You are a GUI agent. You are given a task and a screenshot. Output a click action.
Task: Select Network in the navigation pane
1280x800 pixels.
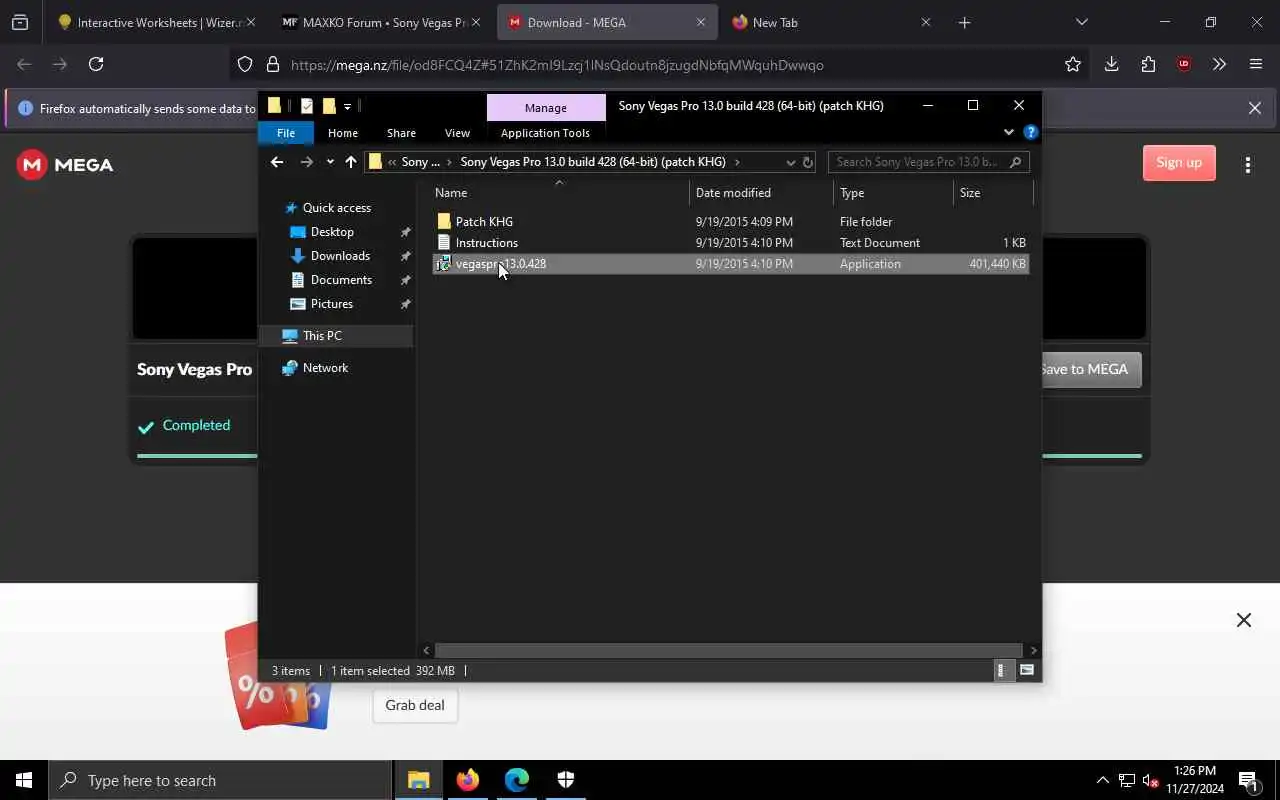(325, 368)
